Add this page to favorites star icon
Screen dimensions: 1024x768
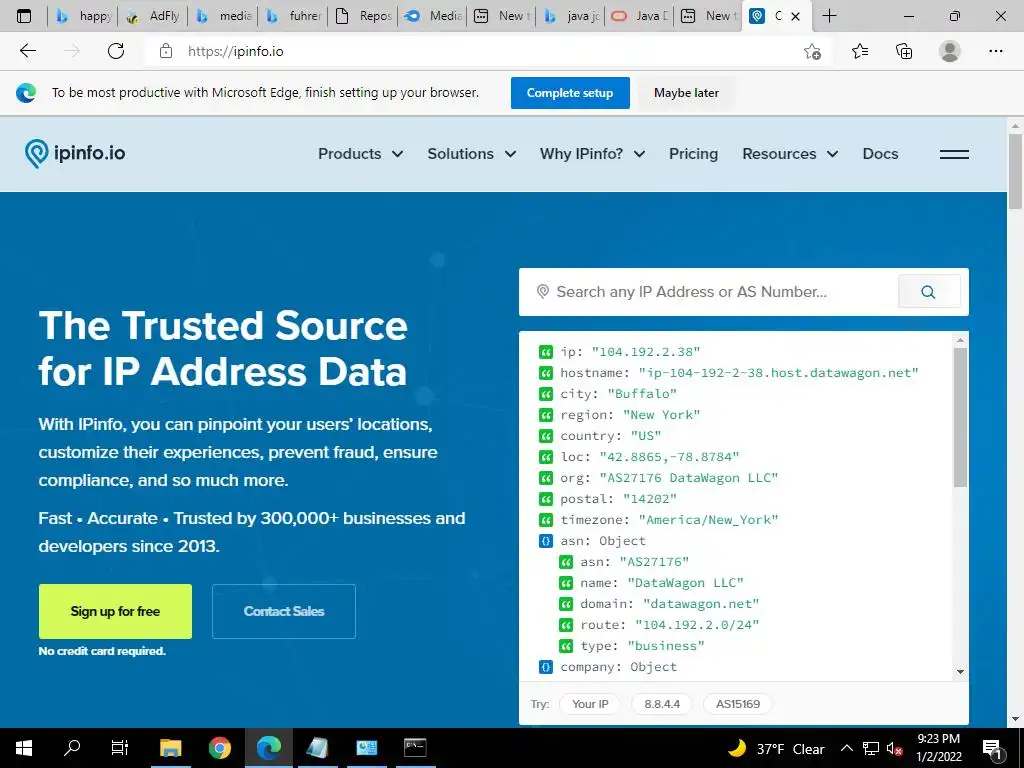pyautogui.click(x=812, y=52)
